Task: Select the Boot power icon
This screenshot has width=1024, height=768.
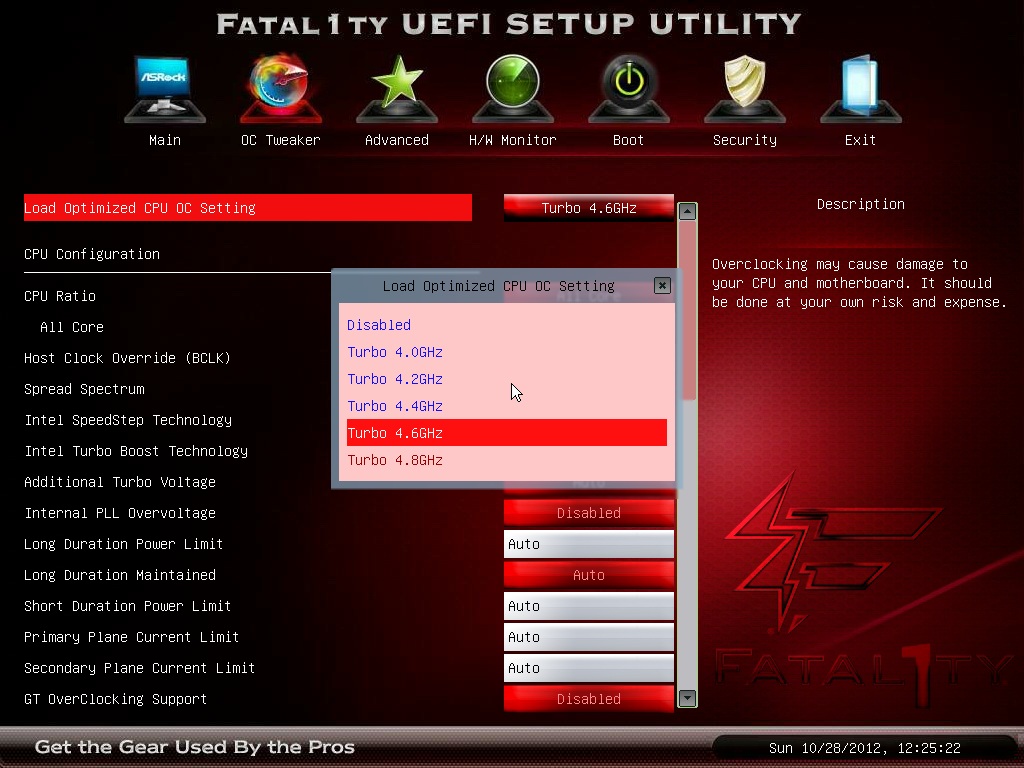Action: 629,89
